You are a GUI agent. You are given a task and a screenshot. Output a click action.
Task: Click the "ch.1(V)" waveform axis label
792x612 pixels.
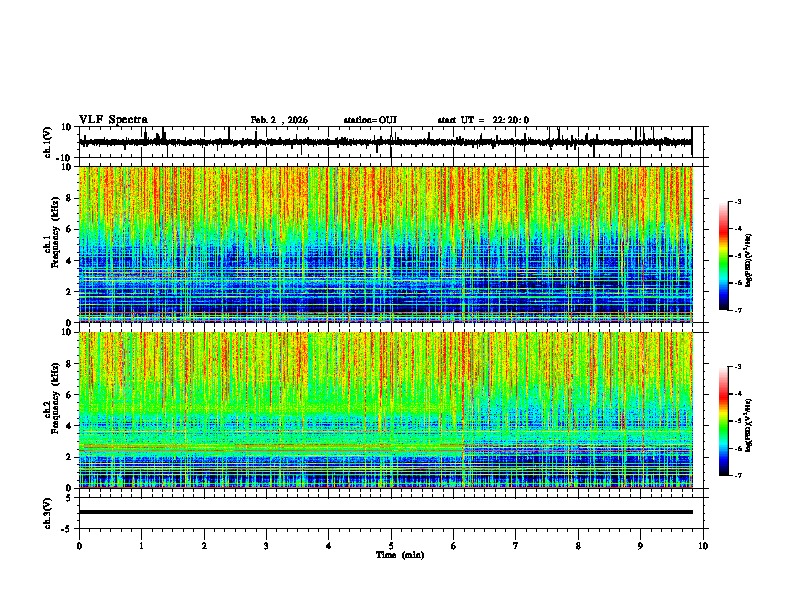[48, 142]
